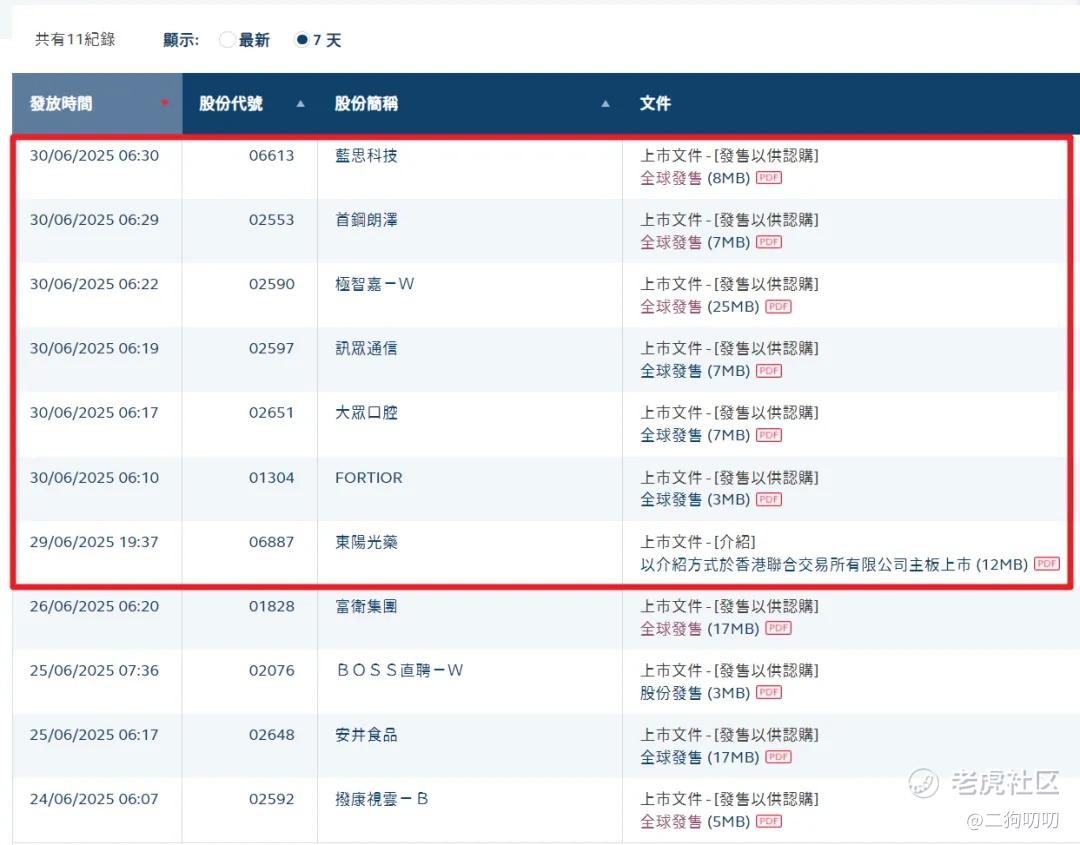This screenshot has width=1080, height=845.
Task: Click stock name 訊眾通信
Action: (366, 348)
